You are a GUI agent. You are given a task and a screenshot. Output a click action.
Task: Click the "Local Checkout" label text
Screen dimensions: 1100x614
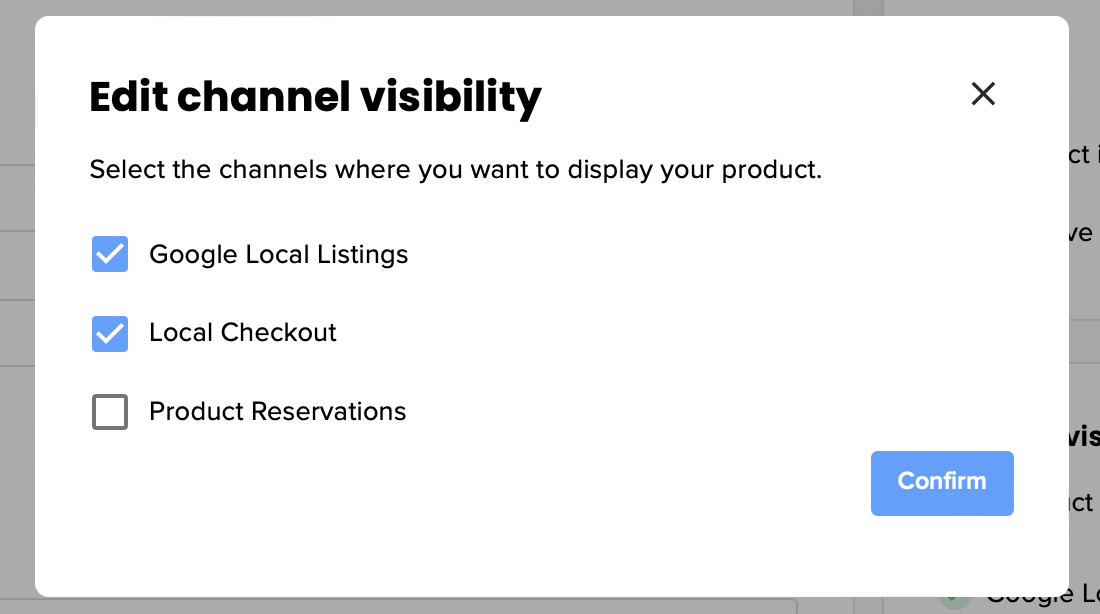coord(243,333)
